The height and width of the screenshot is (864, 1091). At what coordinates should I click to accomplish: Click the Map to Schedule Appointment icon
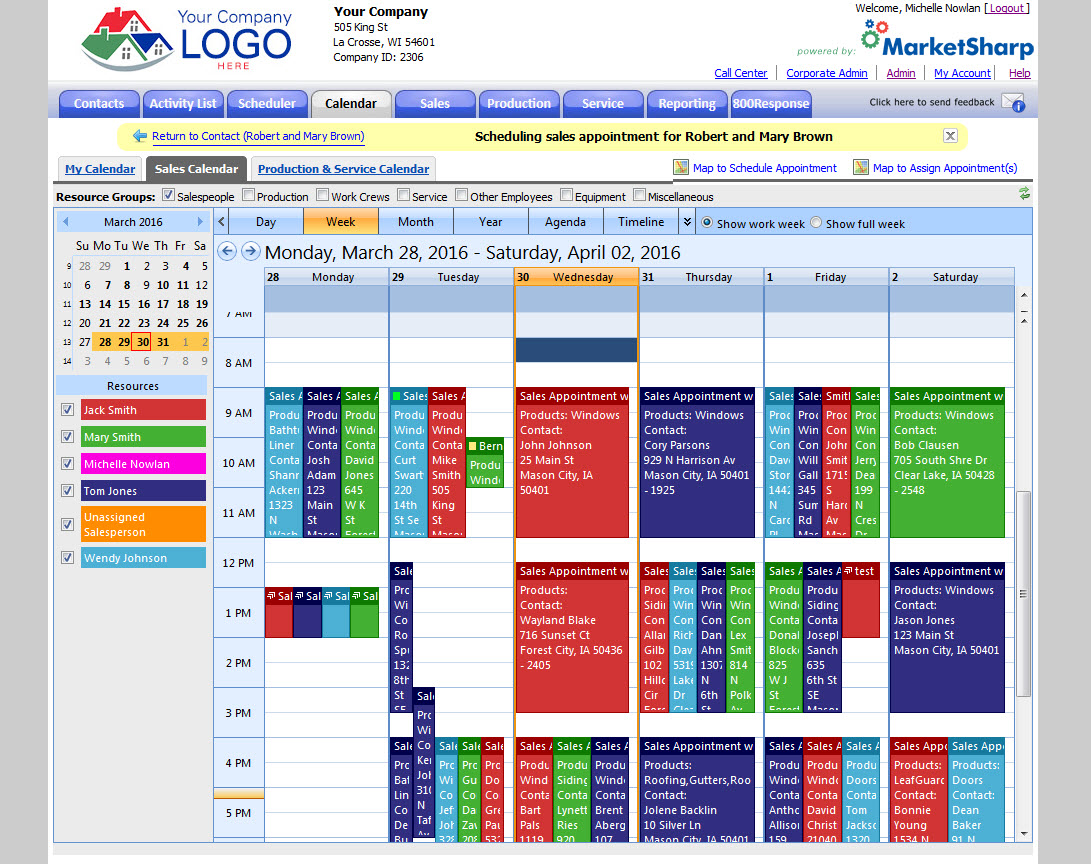681,168
